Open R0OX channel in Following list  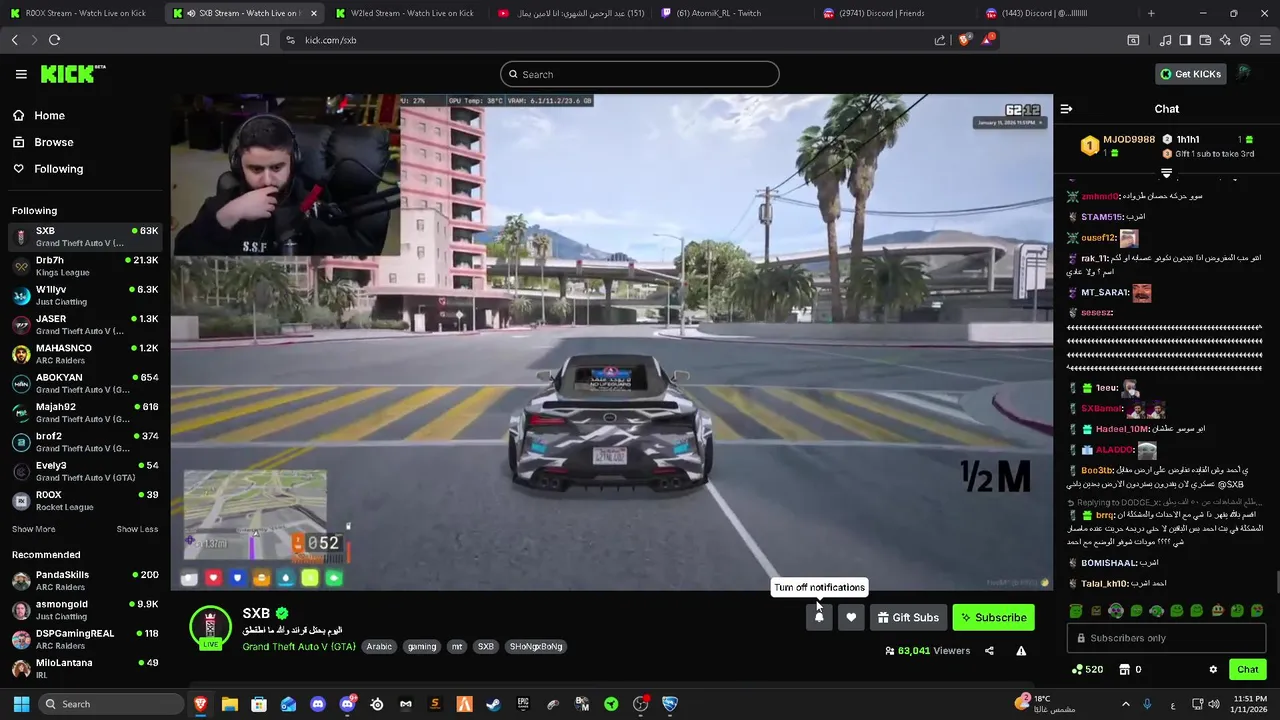pyautogui.click(x=85, y=501)
